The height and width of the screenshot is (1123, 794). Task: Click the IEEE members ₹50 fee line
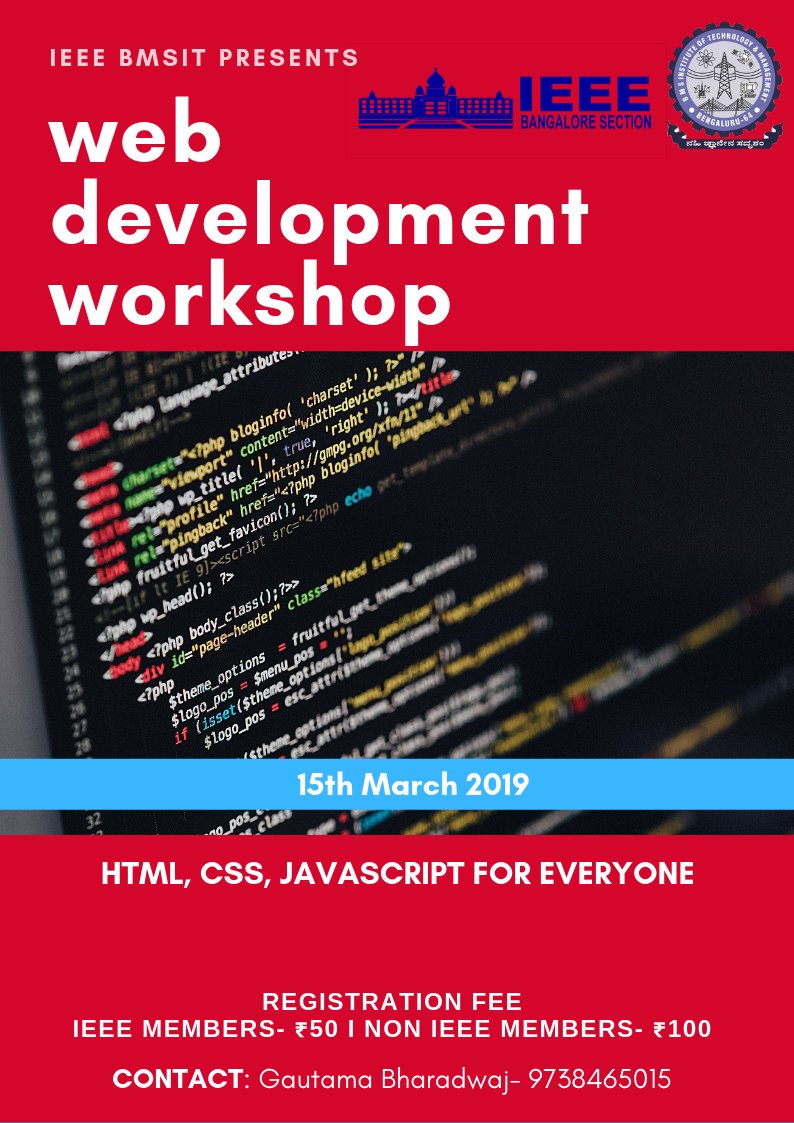(392, 1029)
